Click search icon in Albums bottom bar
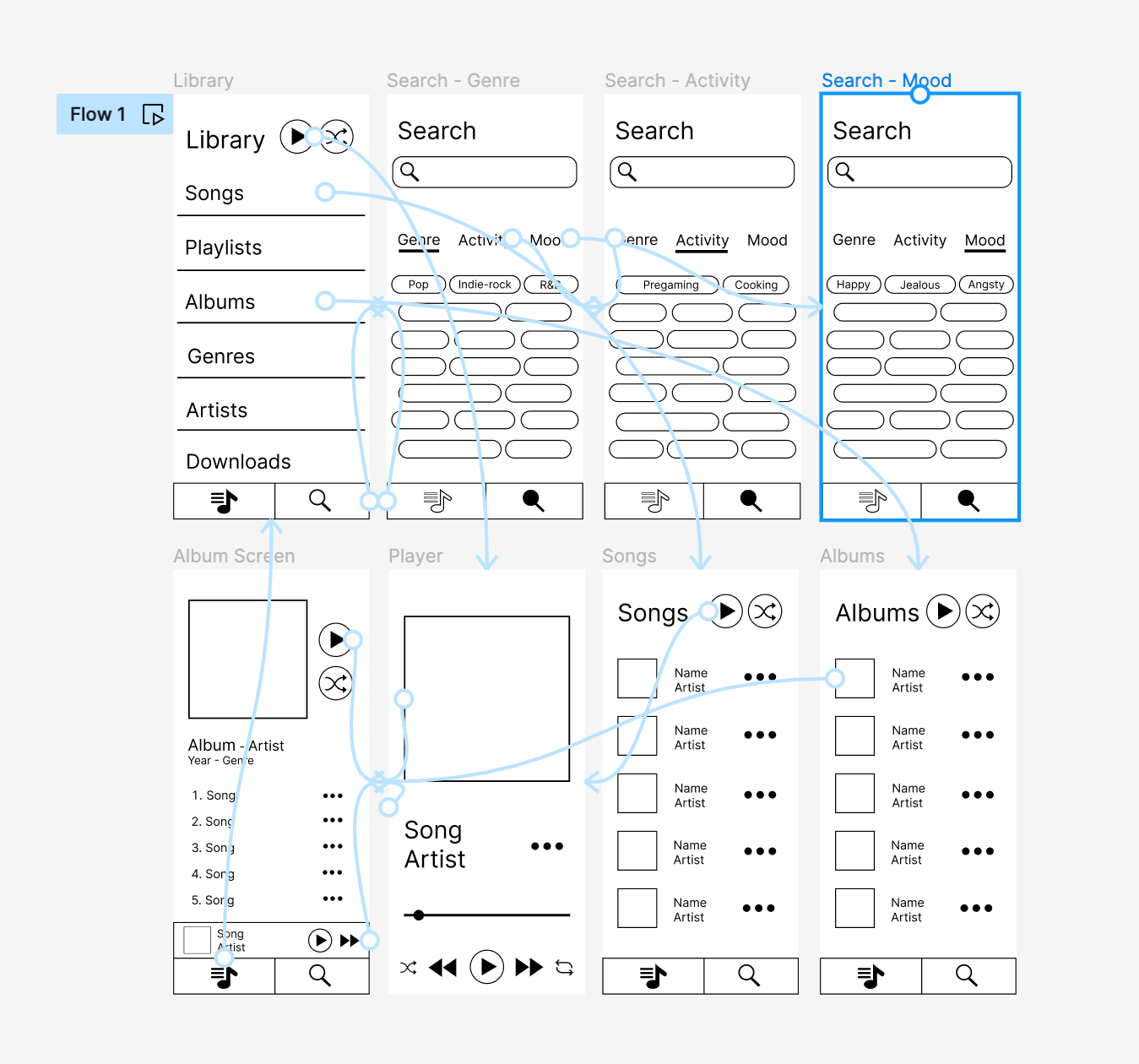This screenshot has height=1064, width=1139. [967, 975]
